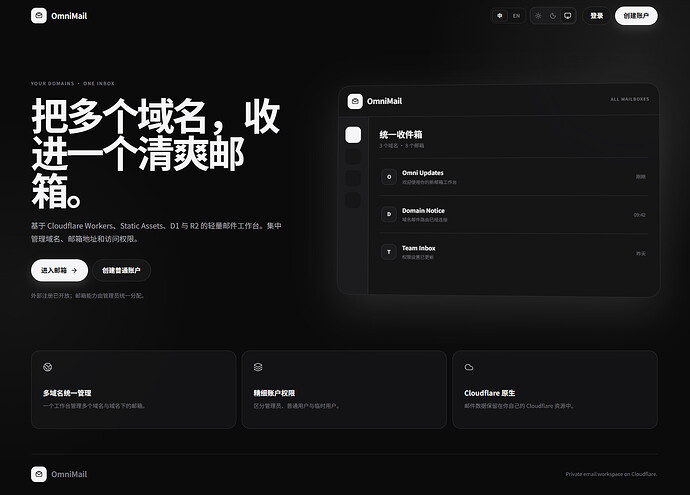Click the 昨天 timestamp on Team Inbox

[641, 253]
